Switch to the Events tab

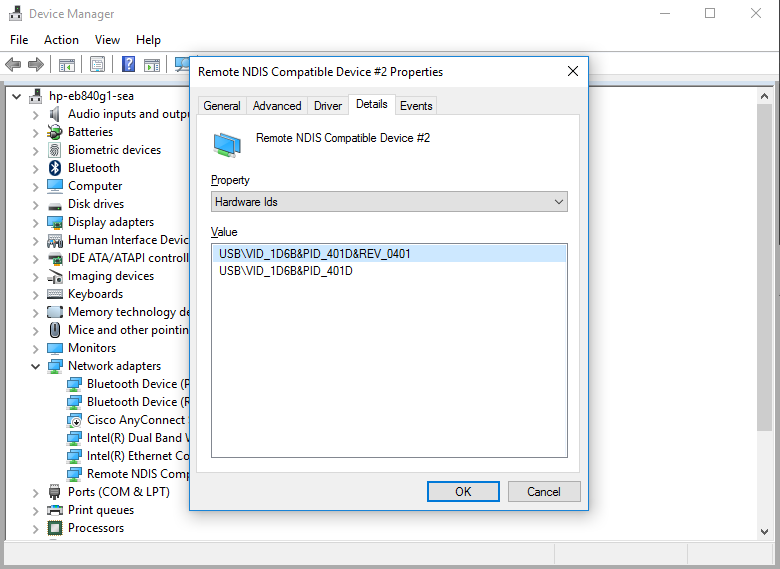pyautogui.click(x=416, y=106)
